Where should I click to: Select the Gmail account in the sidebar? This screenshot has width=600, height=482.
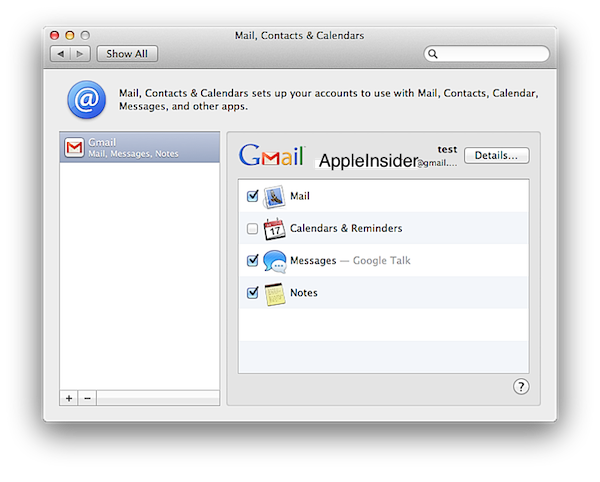[140, 148]
